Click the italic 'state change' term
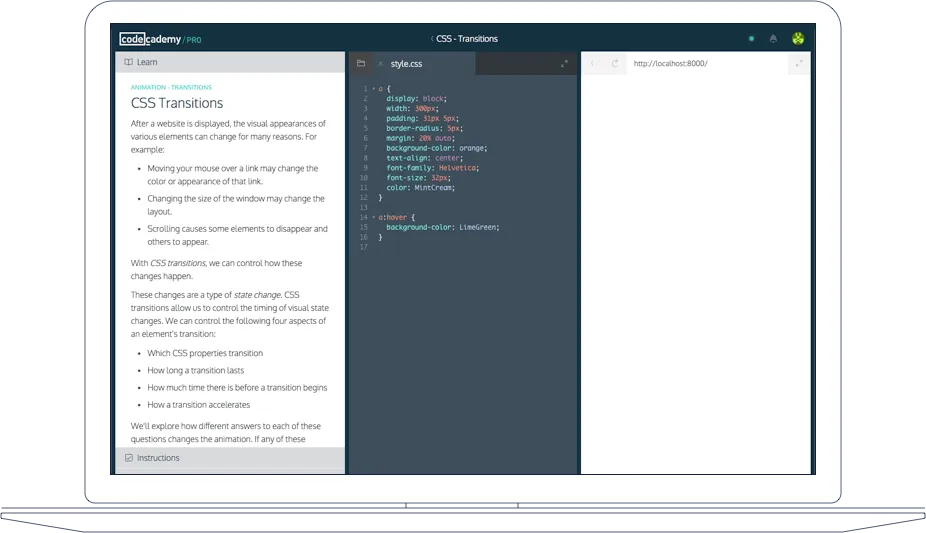 tap(257, 295)
